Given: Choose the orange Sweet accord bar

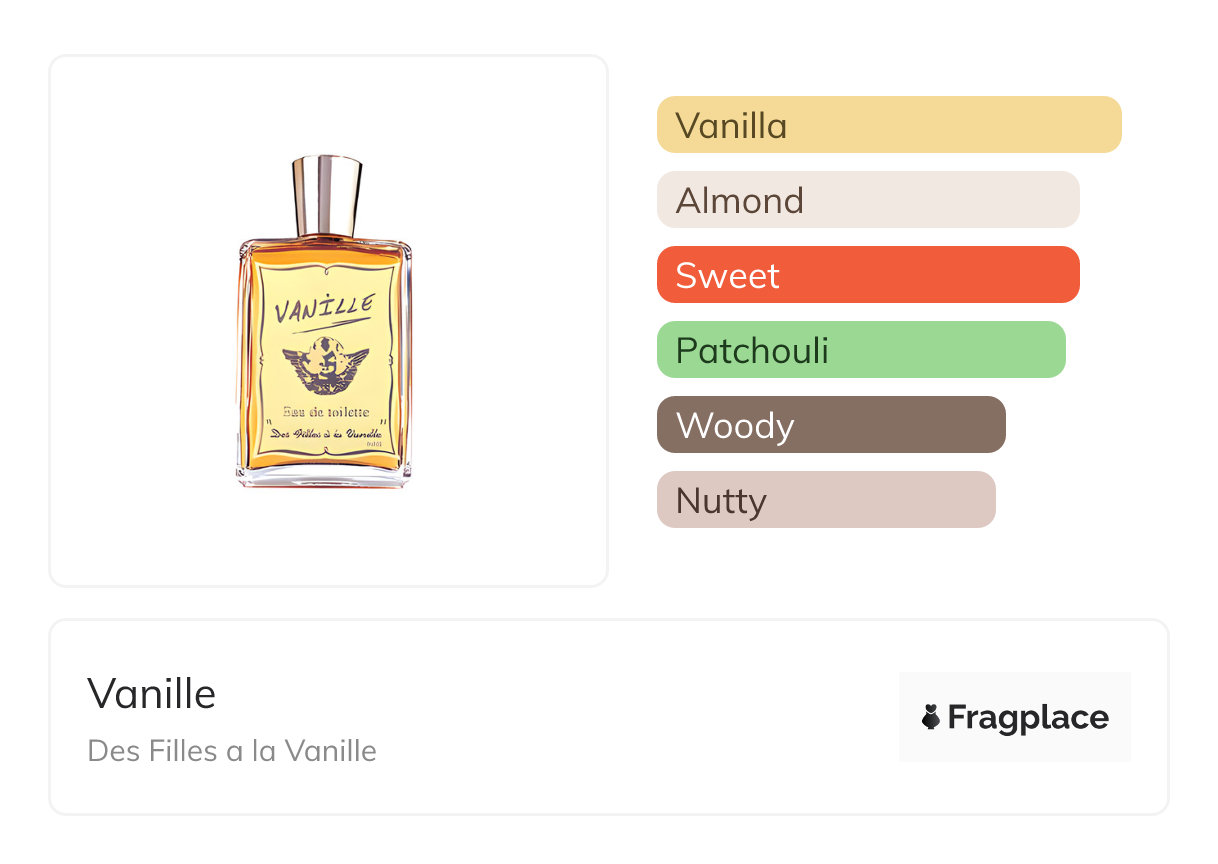Looking at the screenshot, I should coord(868,275).
